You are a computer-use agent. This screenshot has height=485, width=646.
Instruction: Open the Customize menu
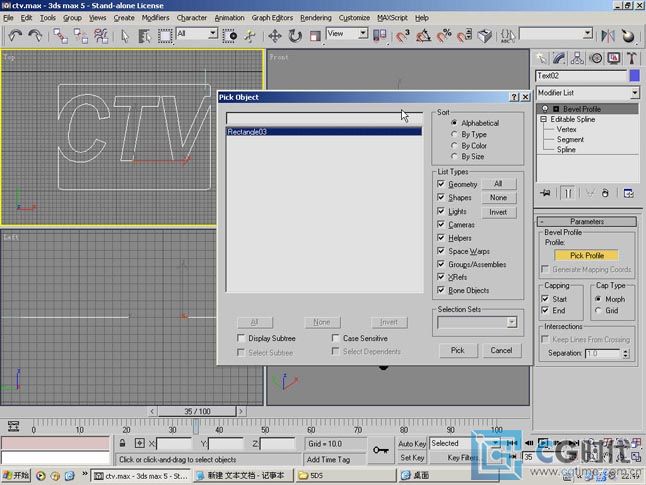click(354, 18)
